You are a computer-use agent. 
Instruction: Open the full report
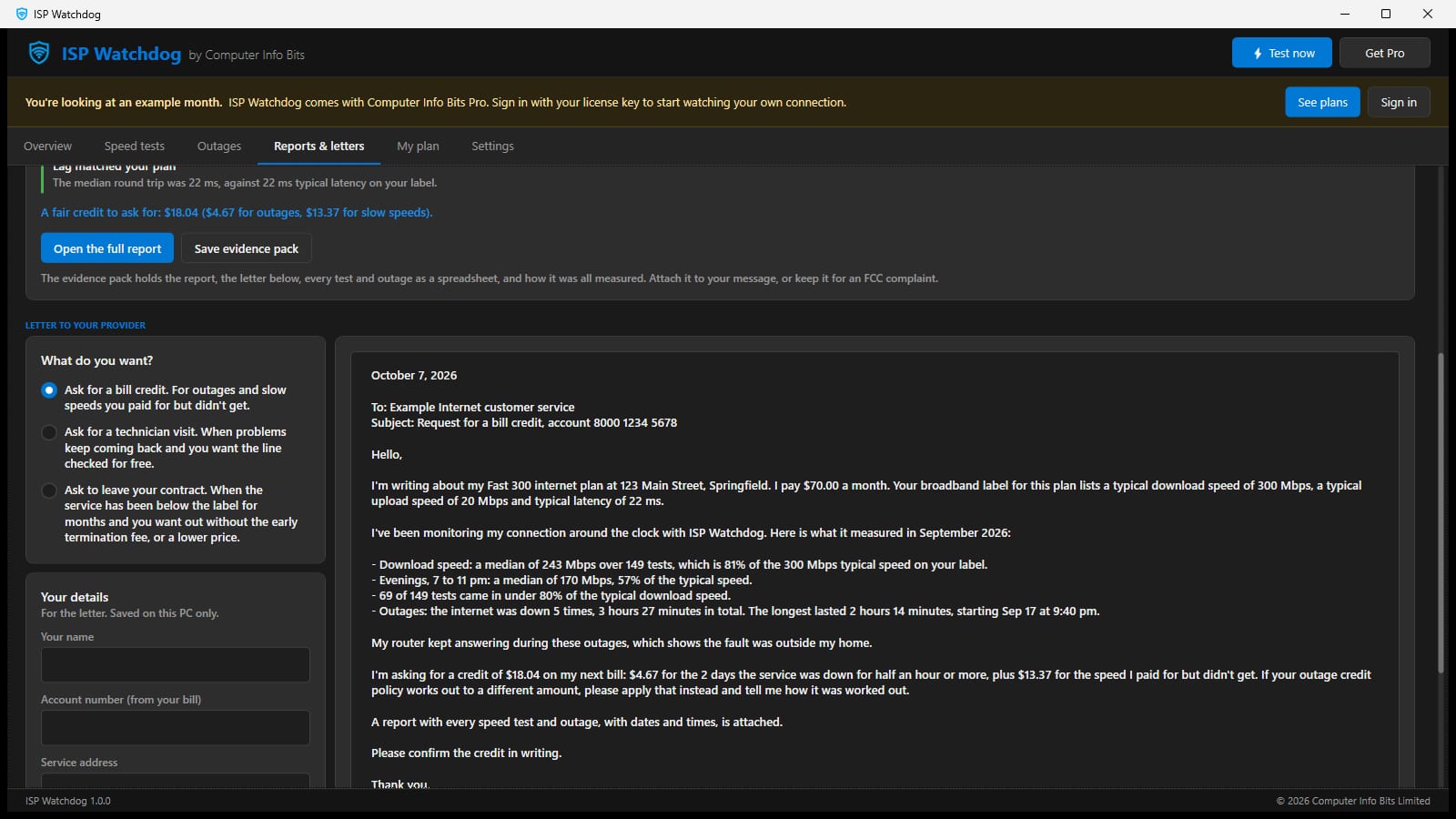107,248
